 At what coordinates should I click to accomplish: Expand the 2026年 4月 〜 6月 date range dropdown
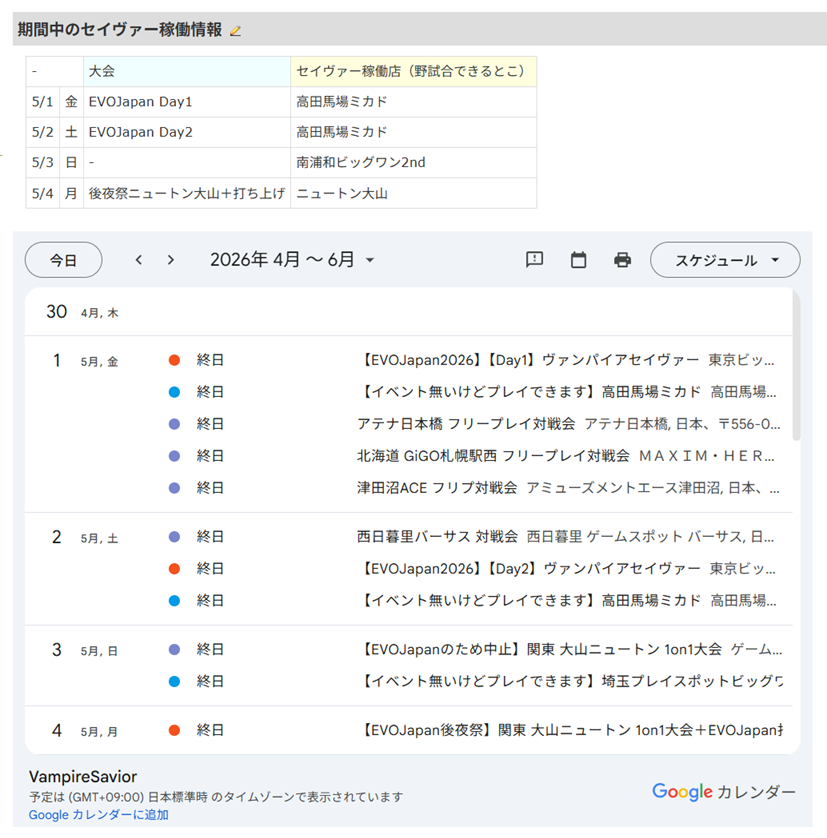click(292, 260)
